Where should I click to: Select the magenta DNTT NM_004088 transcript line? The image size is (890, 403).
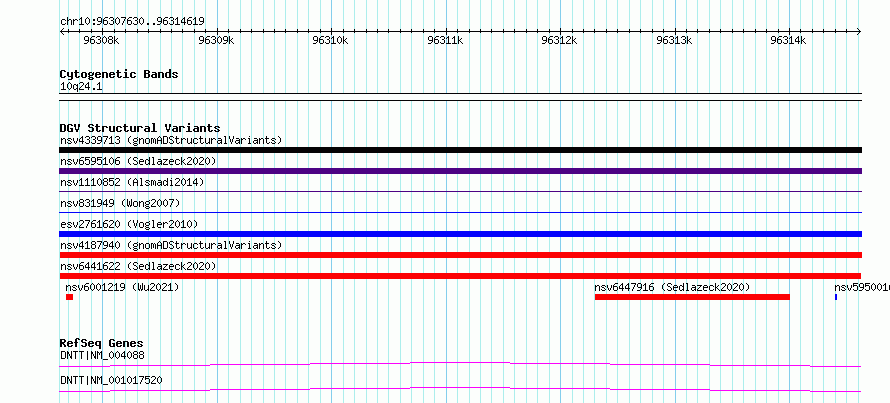[x=460, y=364]
